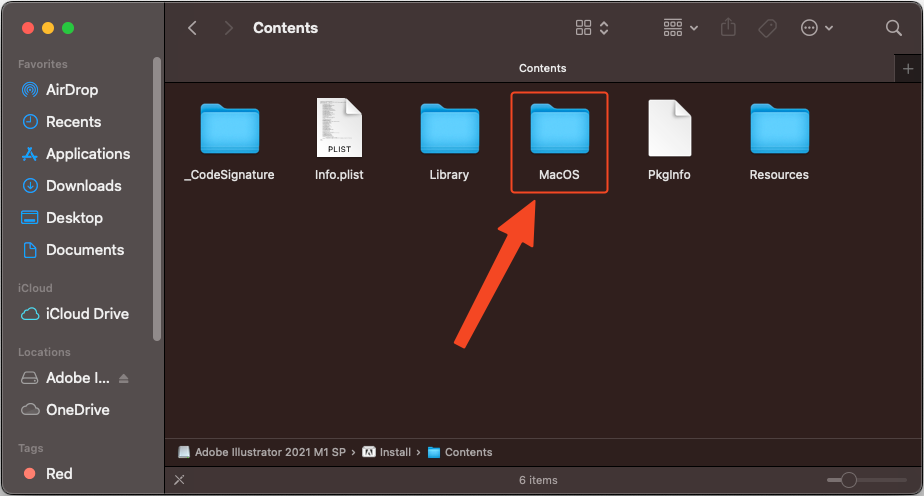Eject the Adobe disk in sidebar
924x496 pixels.
click(124, 378)
